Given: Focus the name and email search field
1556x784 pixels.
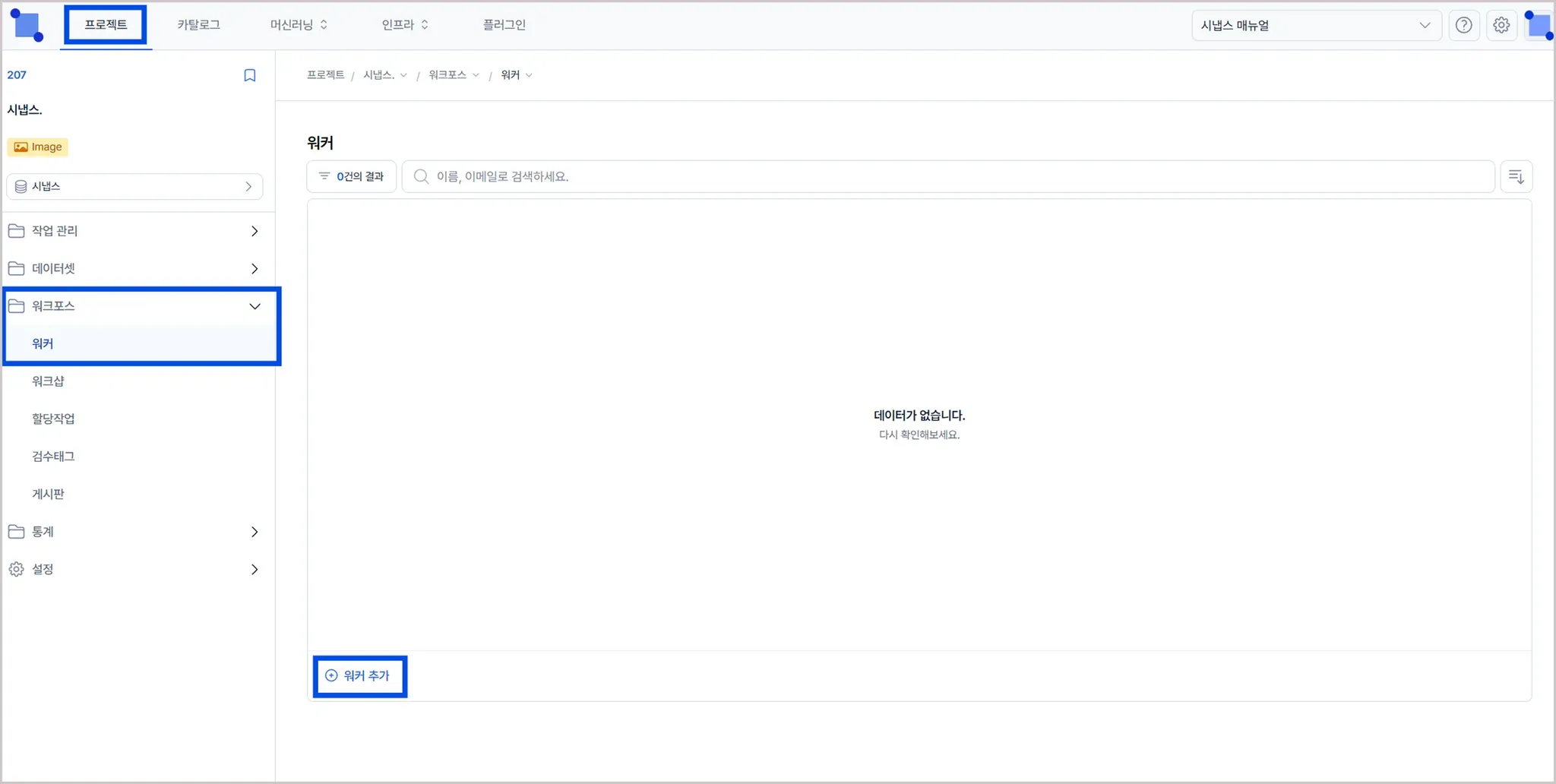Looking at the screenshot, I should click(x=948, y=176).
